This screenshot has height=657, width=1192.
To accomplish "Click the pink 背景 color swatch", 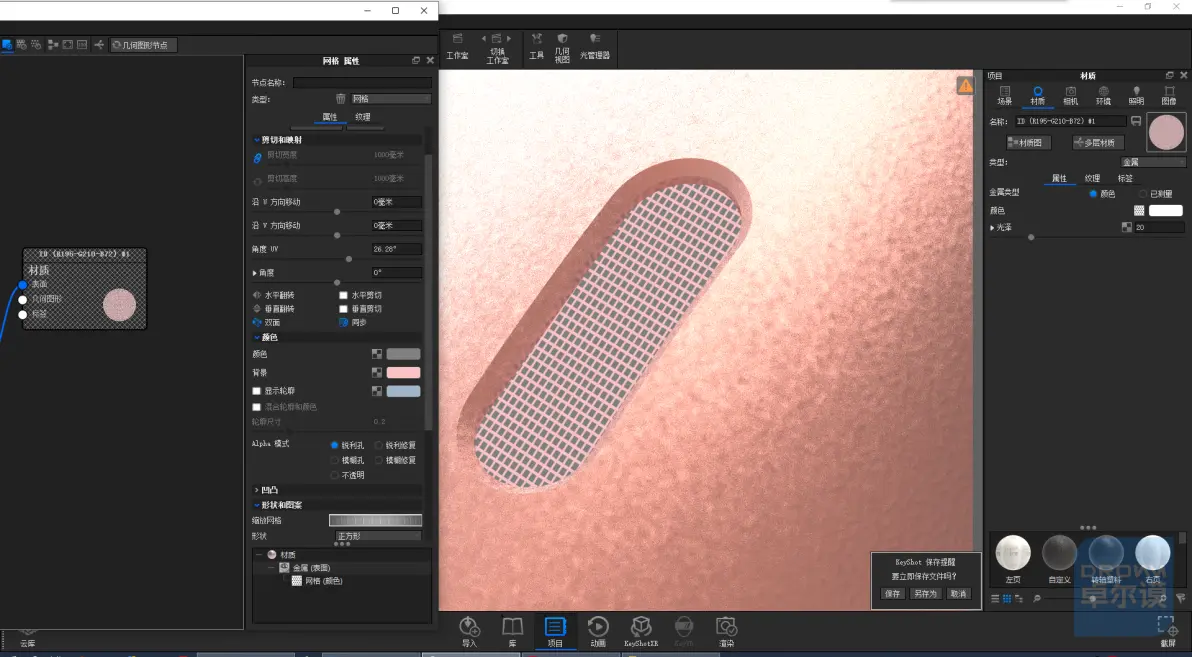I will (403, 373).
